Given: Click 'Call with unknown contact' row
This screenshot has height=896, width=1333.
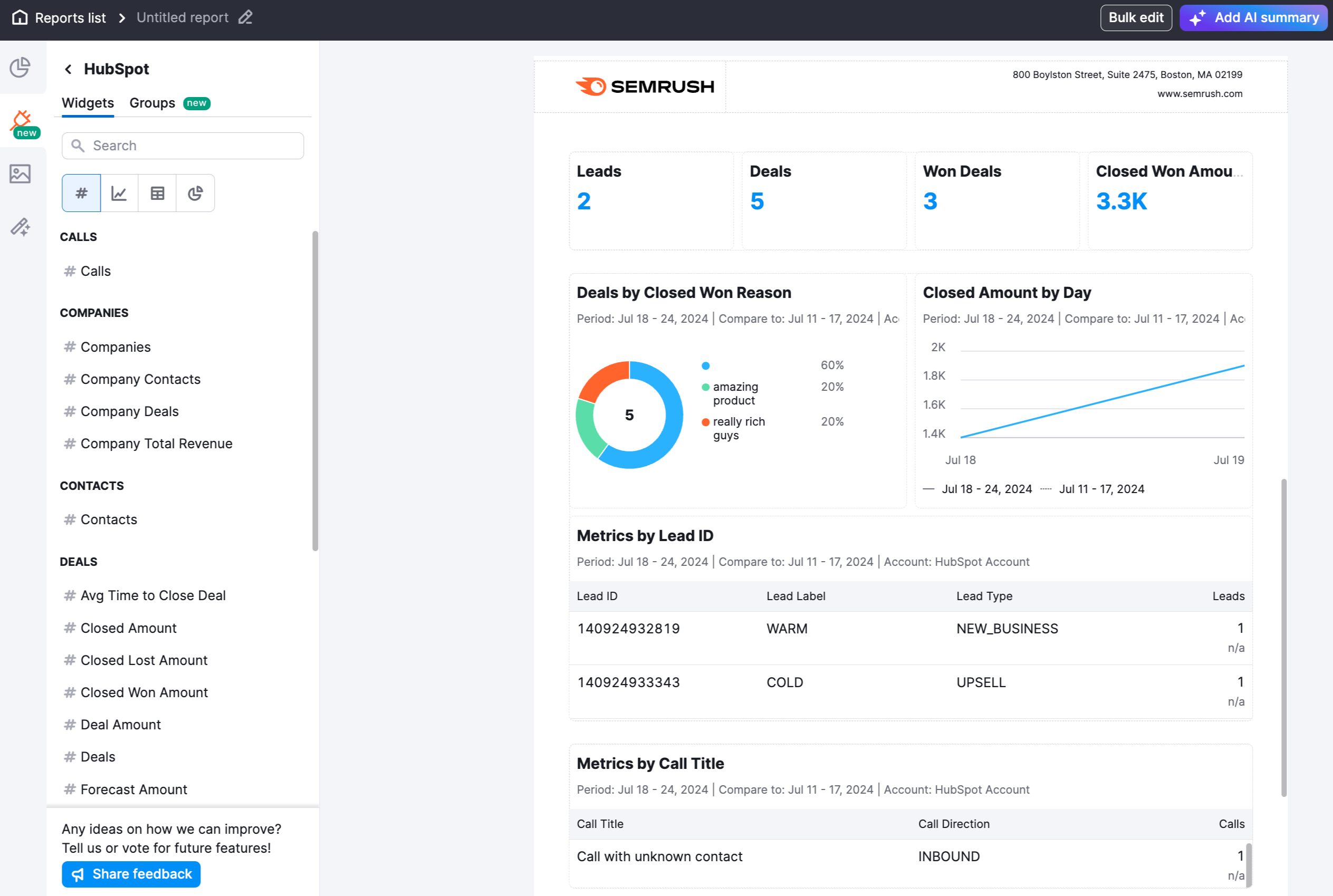Looking at the screenshot, I should point(910,863).
